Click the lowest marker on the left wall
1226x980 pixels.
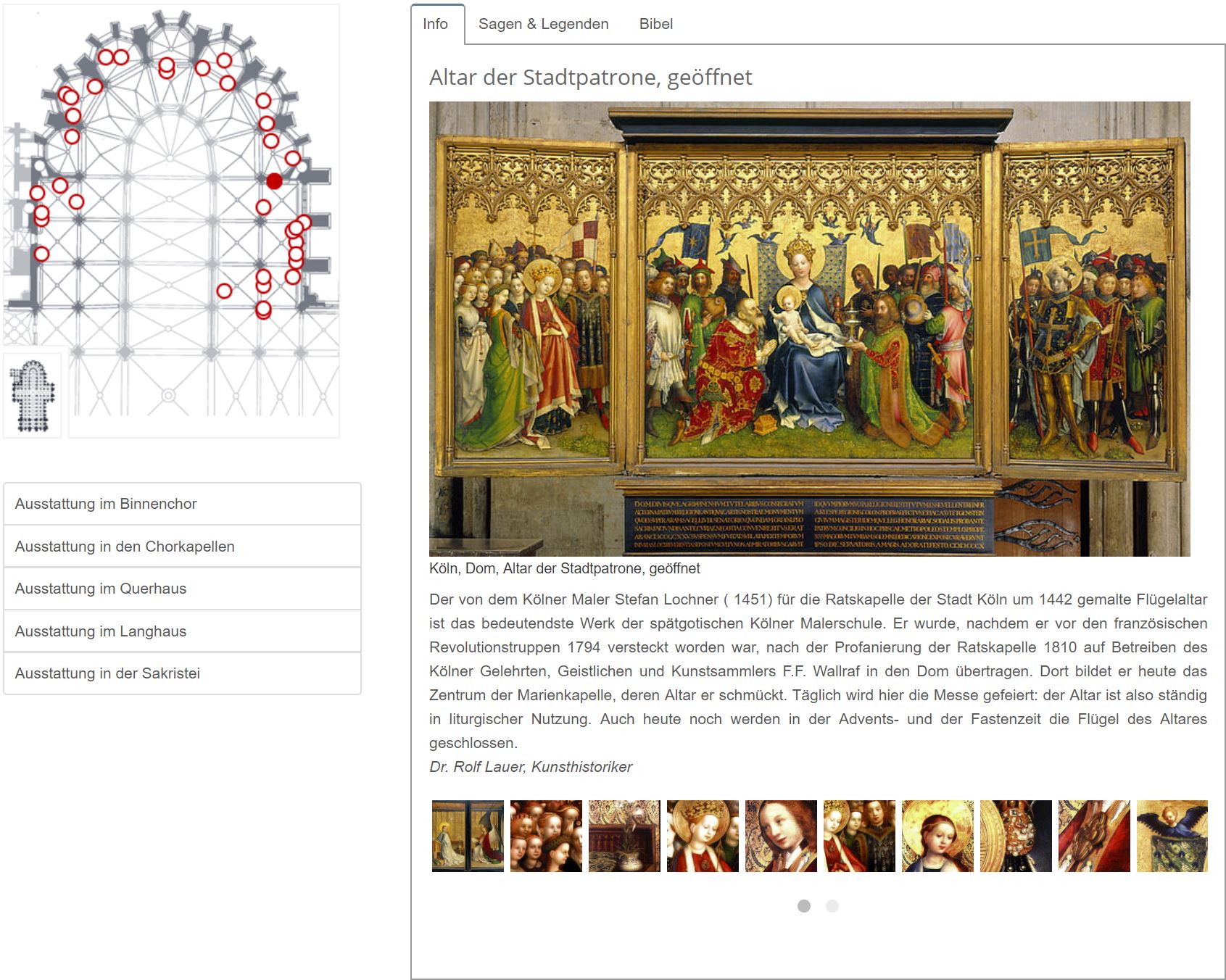[42, 254]
